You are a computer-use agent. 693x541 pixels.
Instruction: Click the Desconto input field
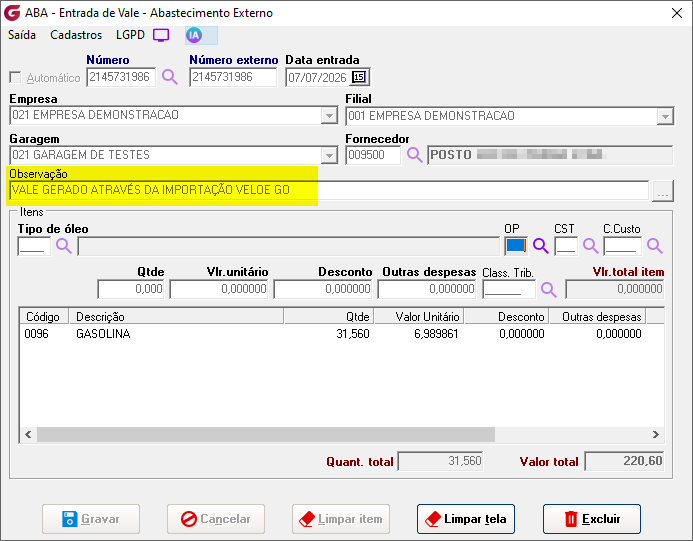[x=323, y=290]
